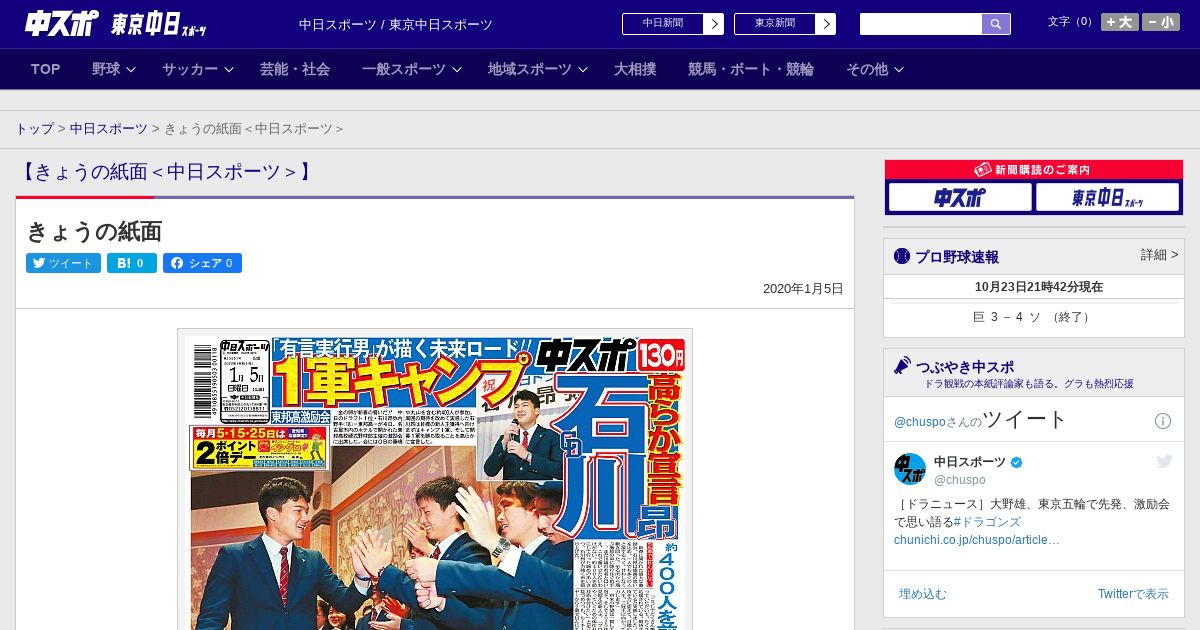
Task: Open the 東京新聞 arrow link
Action: click(825, 24)
